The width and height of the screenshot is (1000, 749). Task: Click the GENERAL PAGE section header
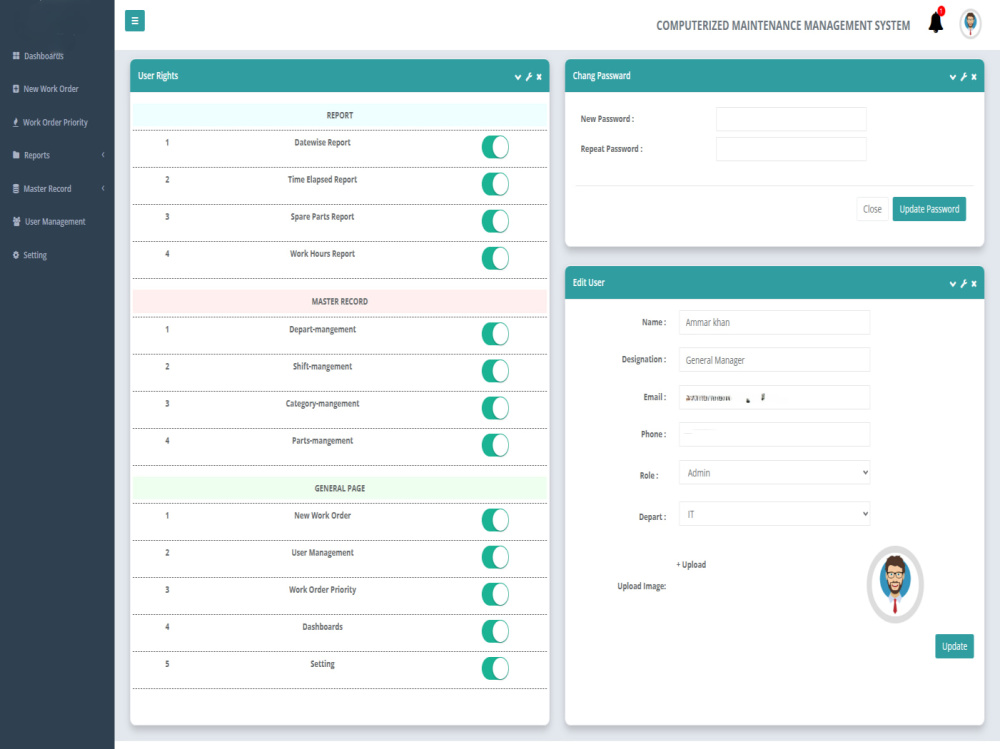click(339, 488)
